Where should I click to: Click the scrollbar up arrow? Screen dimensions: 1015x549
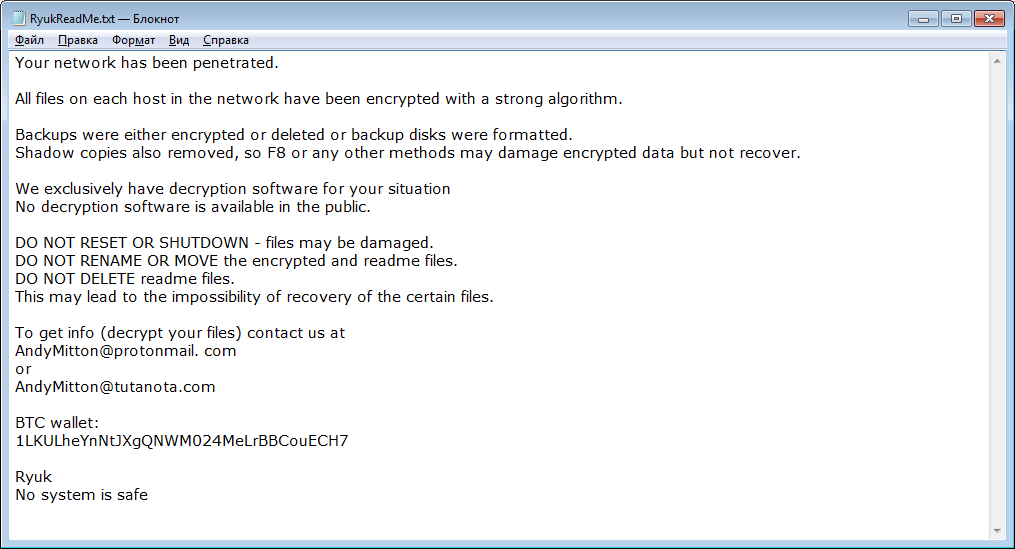[997, 61]
